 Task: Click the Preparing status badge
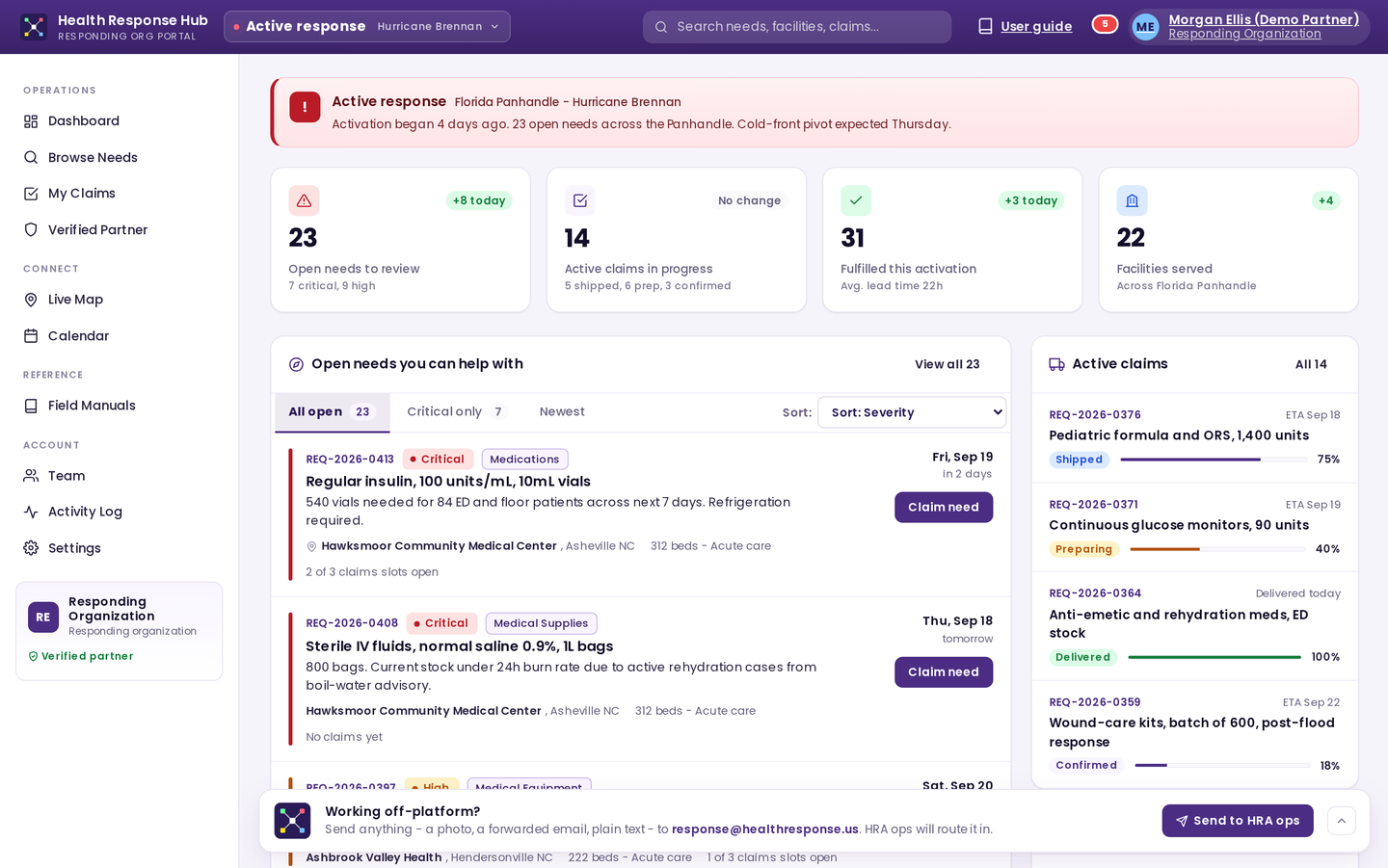pyautogui.click(x=1083, y=549)
